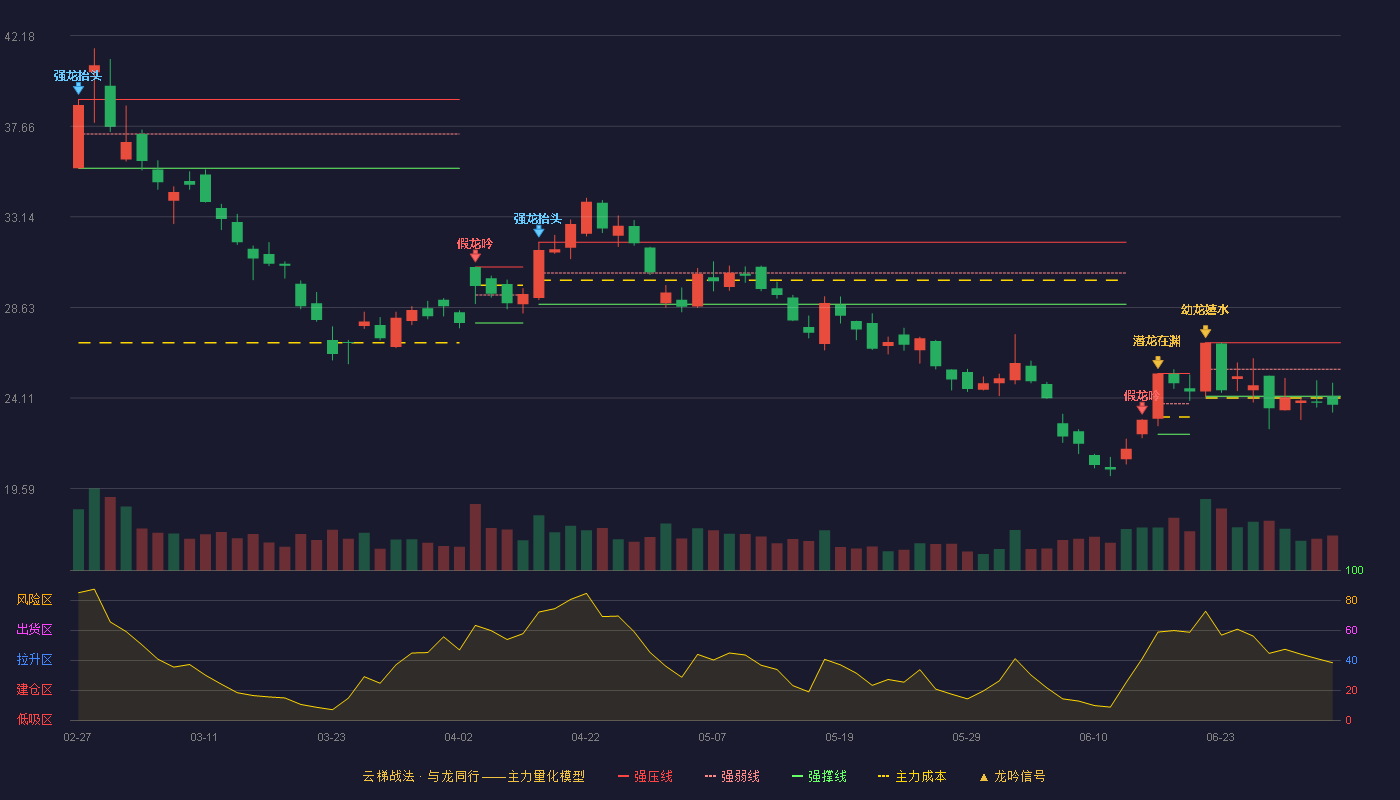Screen dimensions: 1400x800
Task: Click the 强龙抬头 label above the 02-27 candle
Action: 78,76
